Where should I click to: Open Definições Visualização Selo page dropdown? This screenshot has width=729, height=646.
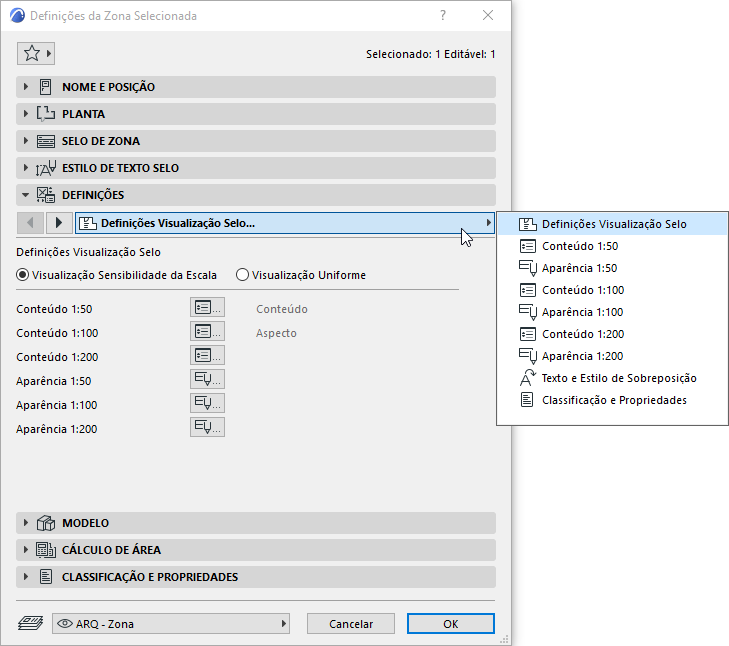tap(285, 223)
